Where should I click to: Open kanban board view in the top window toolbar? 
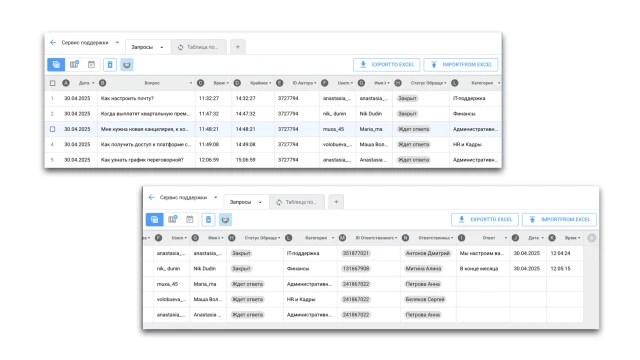[74, 64]
